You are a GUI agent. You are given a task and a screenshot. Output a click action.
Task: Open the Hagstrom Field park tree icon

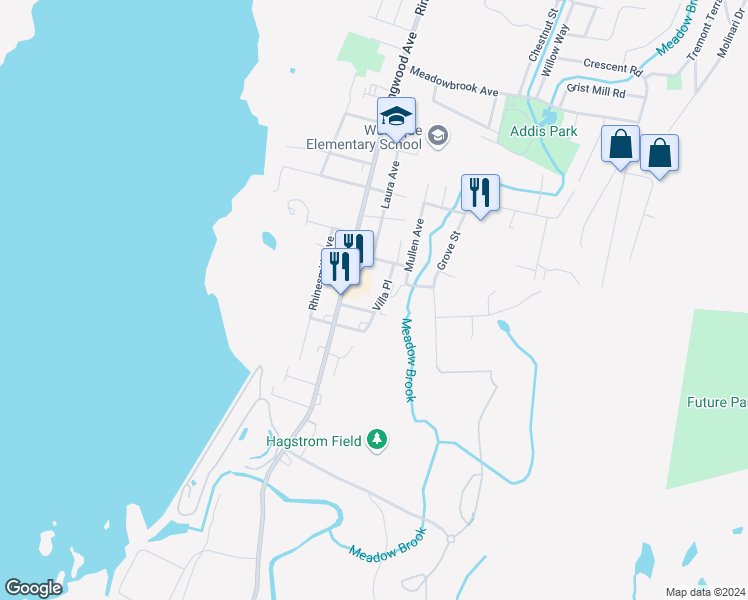click(x=377, y=440)
